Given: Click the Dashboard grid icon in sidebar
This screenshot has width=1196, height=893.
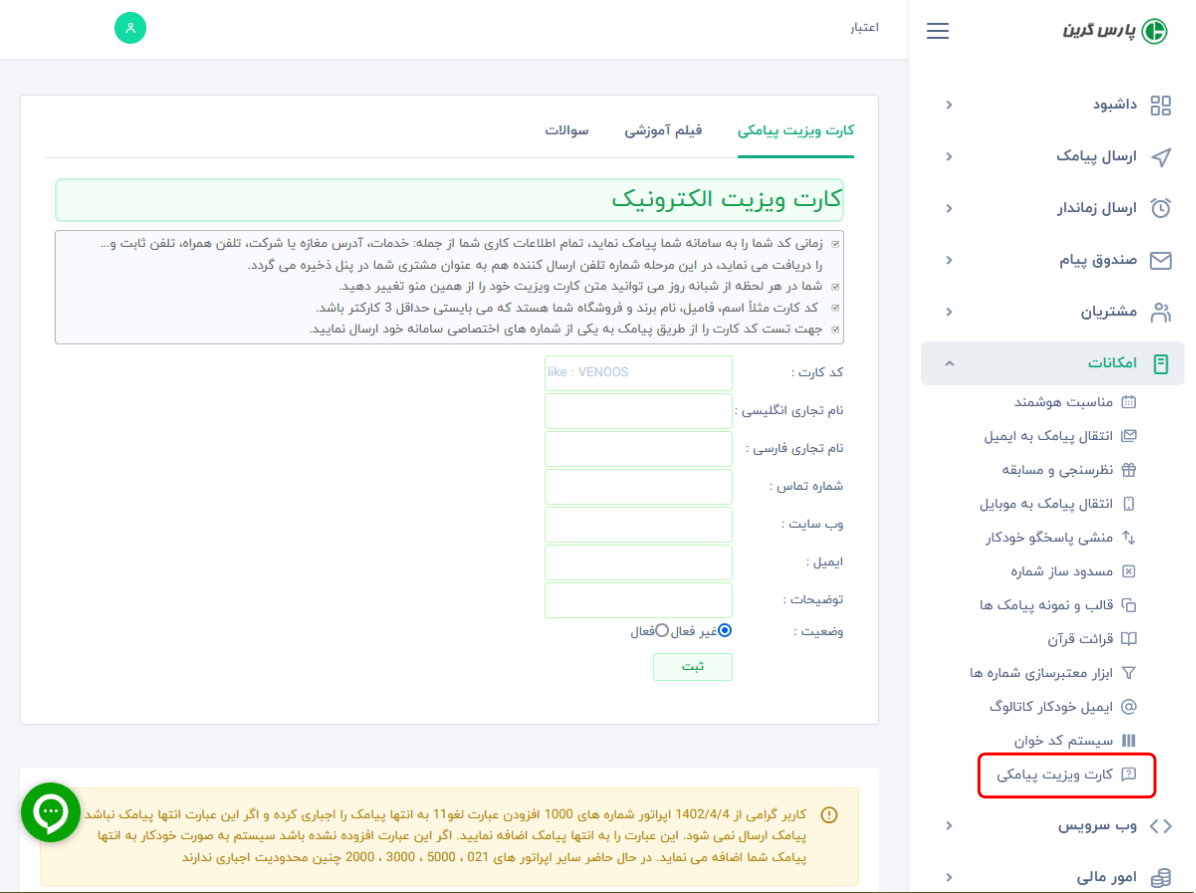Looking at the screenshot, I should click(1160, 105).
